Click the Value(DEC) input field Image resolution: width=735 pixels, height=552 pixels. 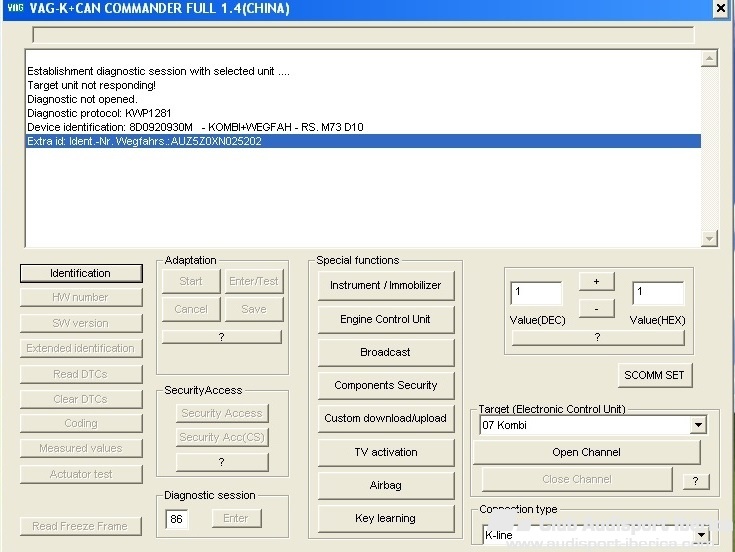coord(536,293)
